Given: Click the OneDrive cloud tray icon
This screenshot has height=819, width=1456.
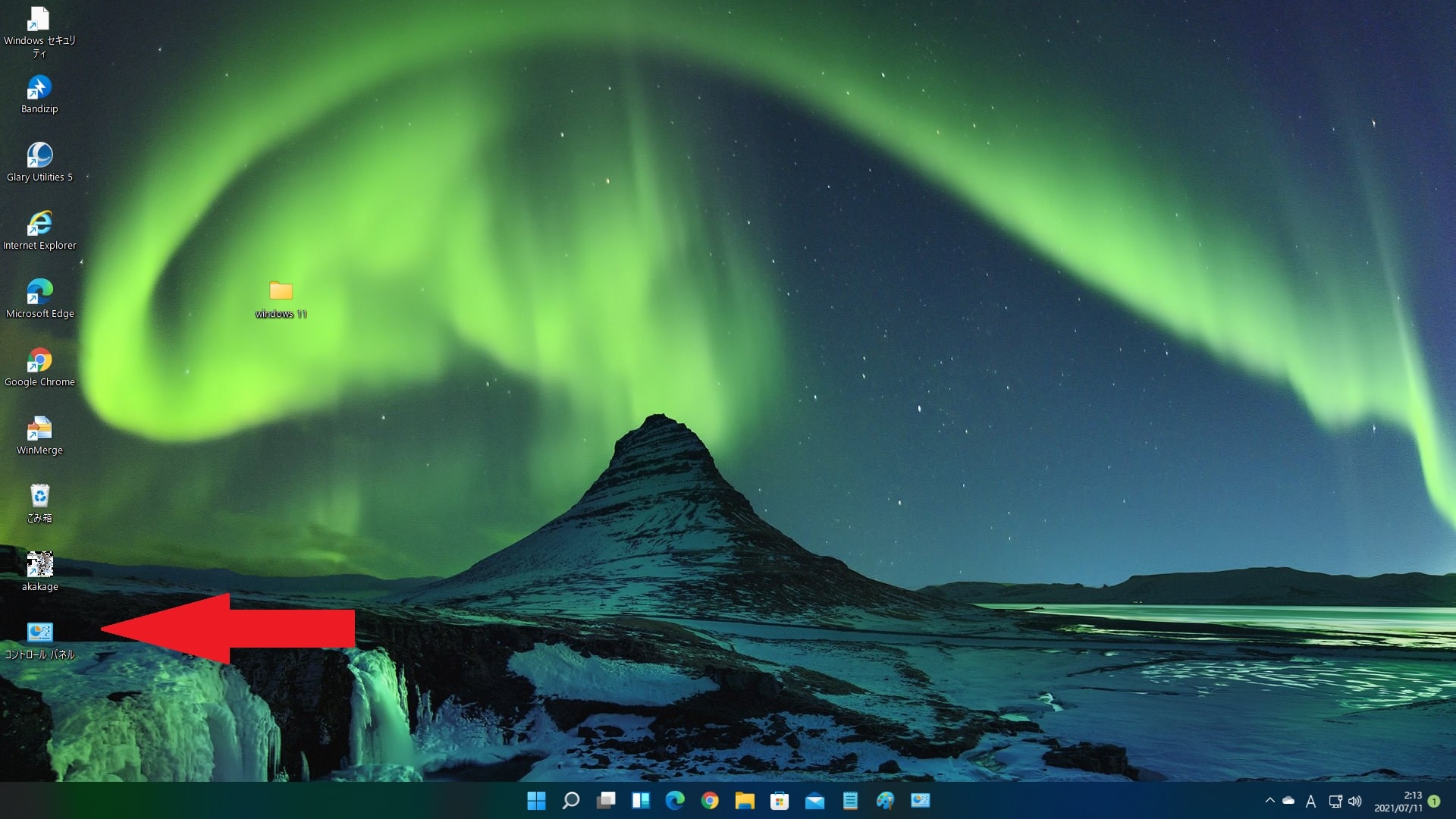Looking at the screenshot, I should 1288,801.
